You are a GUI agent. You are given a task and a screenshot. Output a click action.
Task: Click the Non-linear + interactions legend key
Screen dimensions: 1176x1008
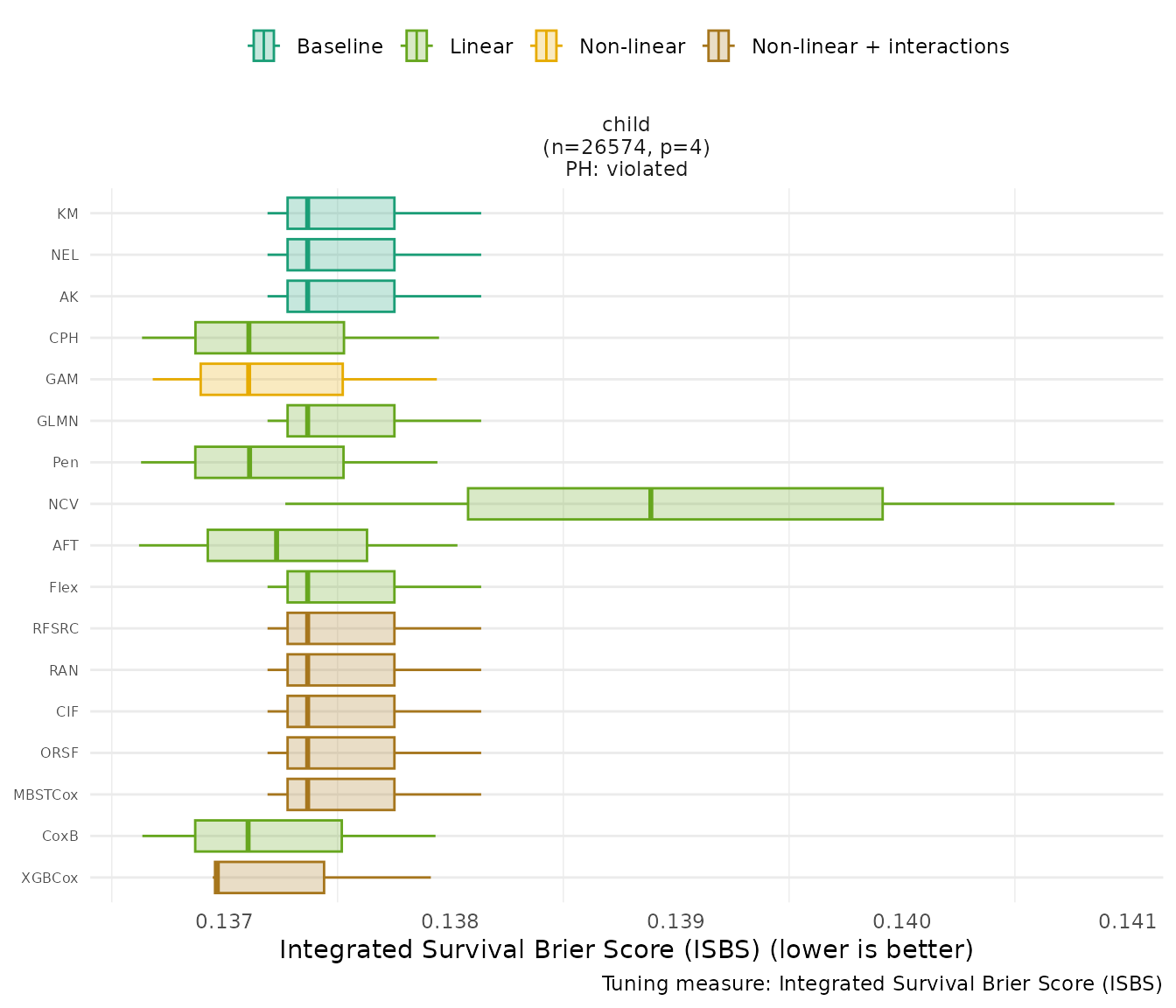point(718,45)
